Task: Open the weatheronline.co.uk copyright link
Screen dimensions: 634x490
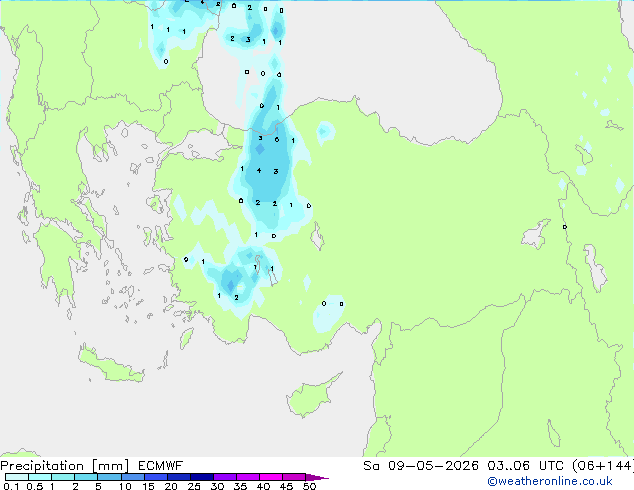Action: tap(549, 481)
